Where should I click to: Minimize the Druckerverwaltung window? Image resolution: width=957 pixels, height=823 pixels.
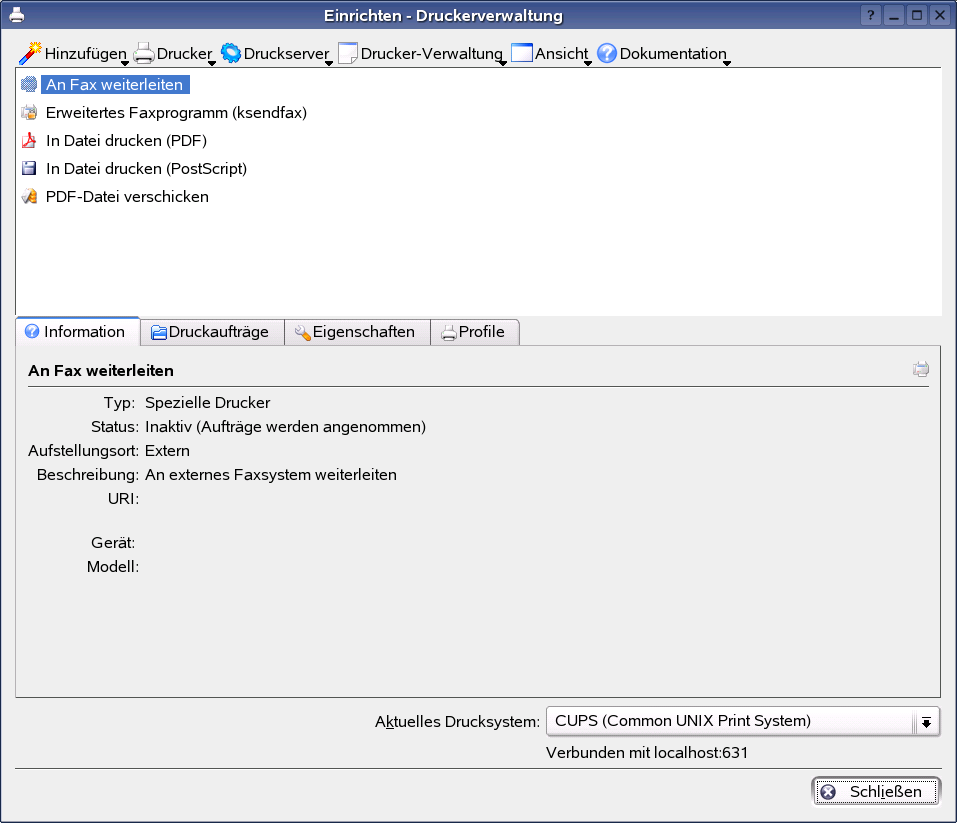click(x=894, y=15)
